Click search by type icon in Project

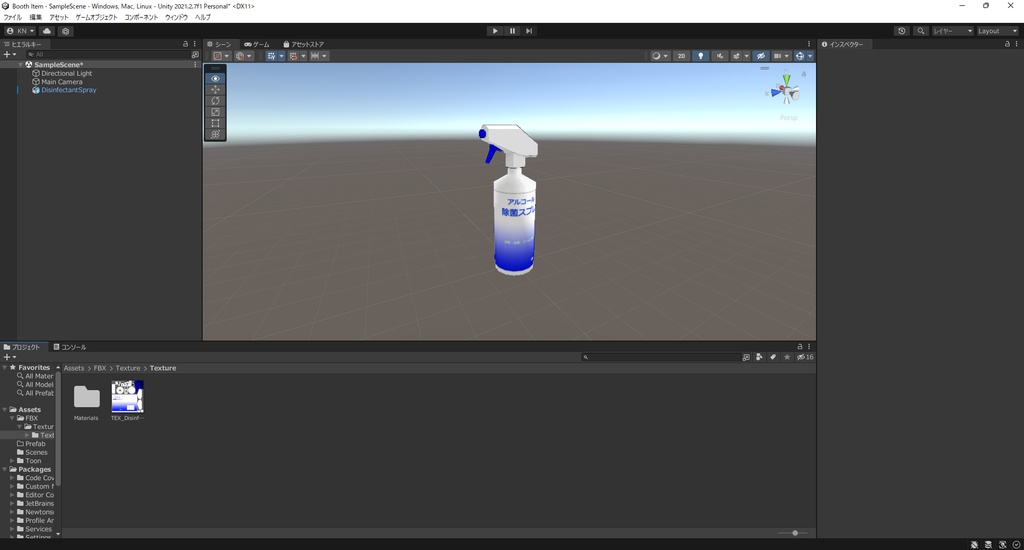[759, 357]
